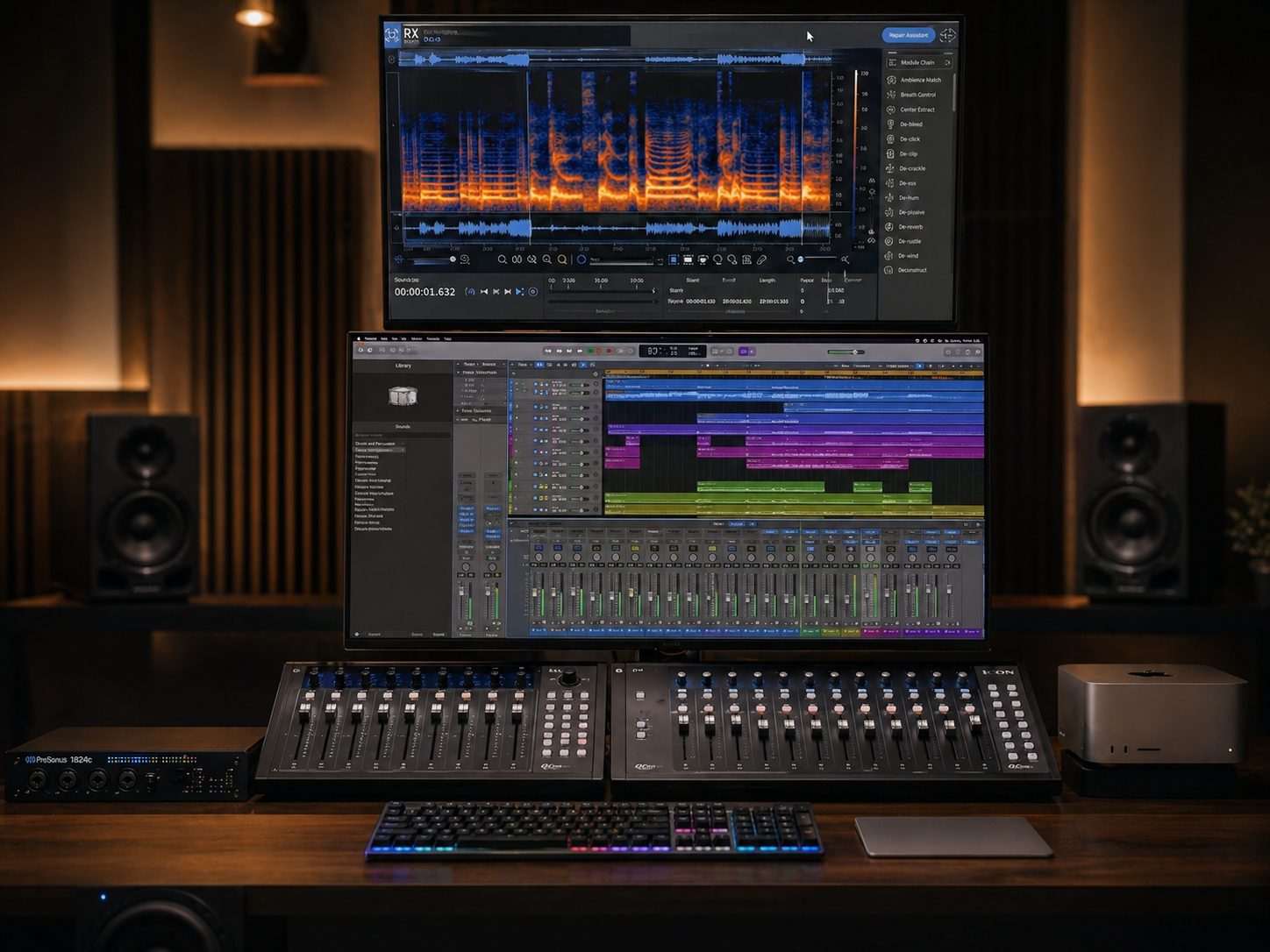Click the RX module list scrollbar
The height and width of the screenshot is (952, 1270).
tap(954, 92)
